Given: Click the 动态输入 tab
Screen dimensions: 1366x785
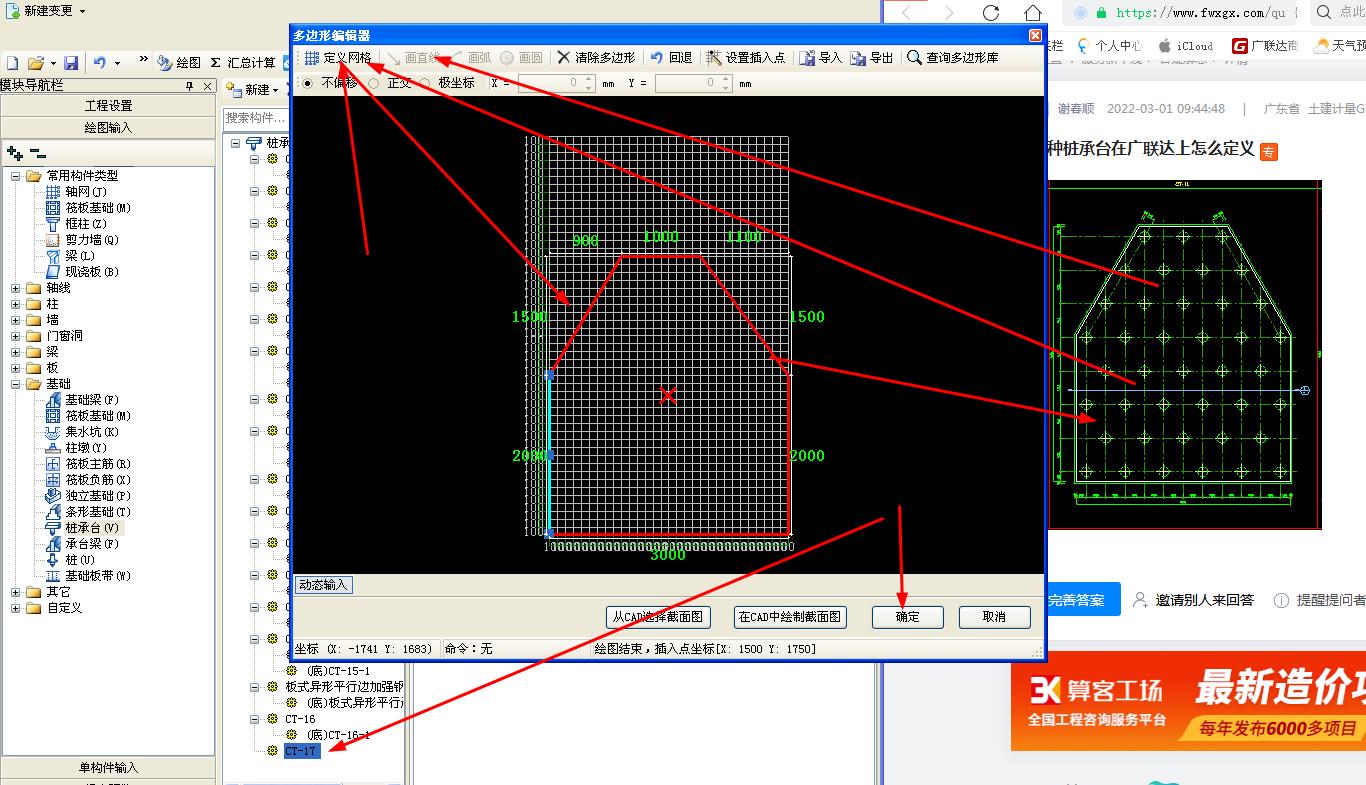Looking at the screenshot, I should coord(323,585).
